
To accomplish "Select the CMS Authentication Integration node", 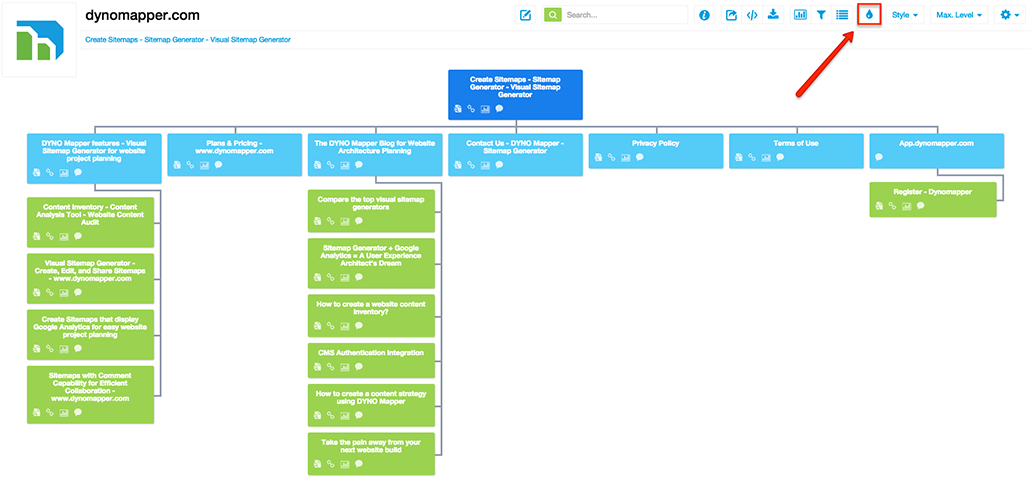I will tap(371, 360).
